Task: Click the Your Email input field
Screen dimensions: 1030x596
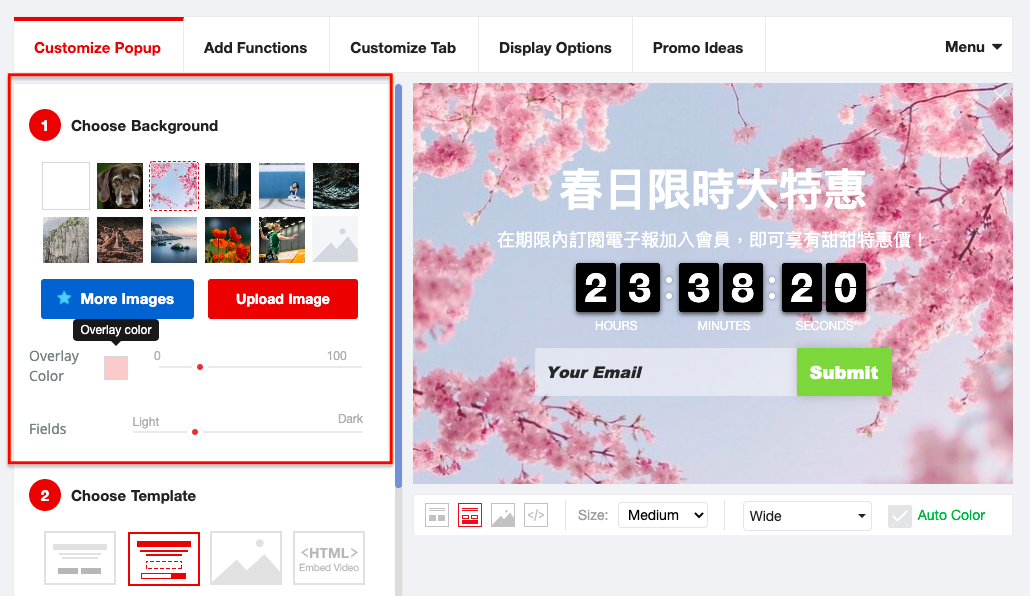Action: click(x=666, y=372)
